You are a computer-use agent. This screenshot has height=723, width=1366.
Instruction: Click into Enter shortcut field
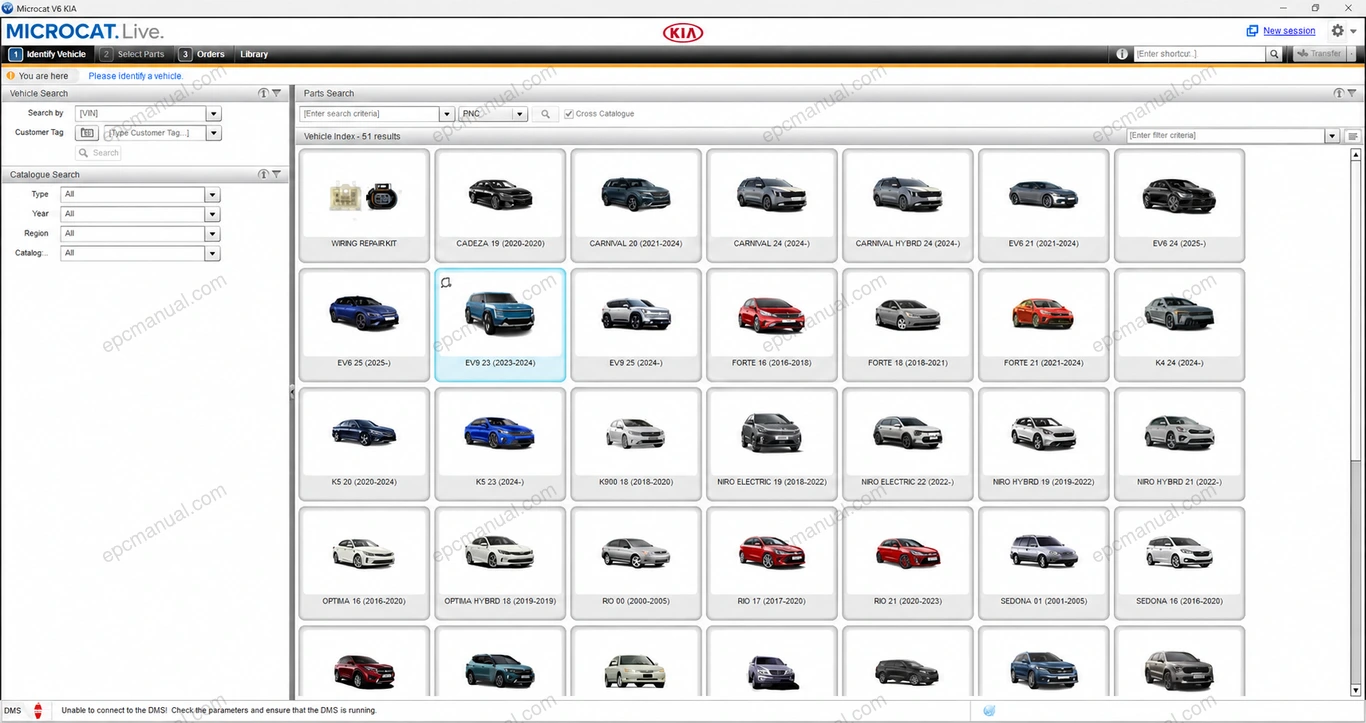click(x=1200, y=54)
